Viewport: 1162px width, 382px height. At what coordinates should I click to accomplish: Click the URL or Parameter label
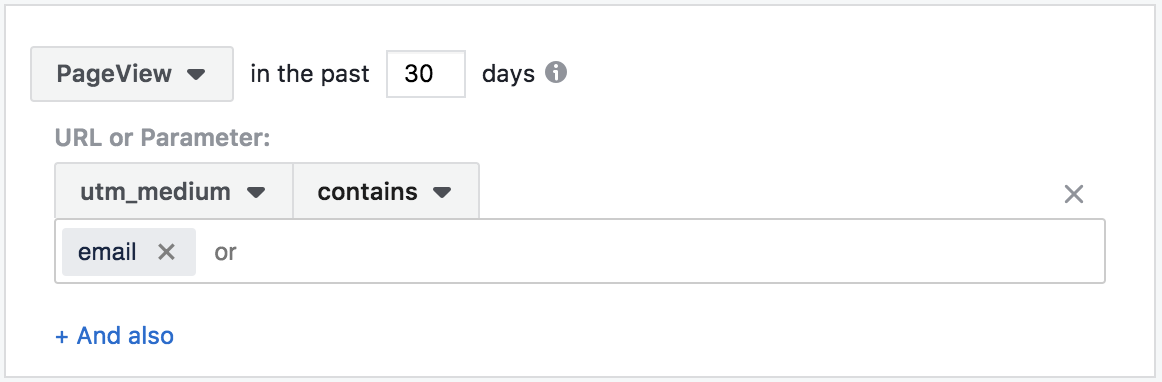162,137
